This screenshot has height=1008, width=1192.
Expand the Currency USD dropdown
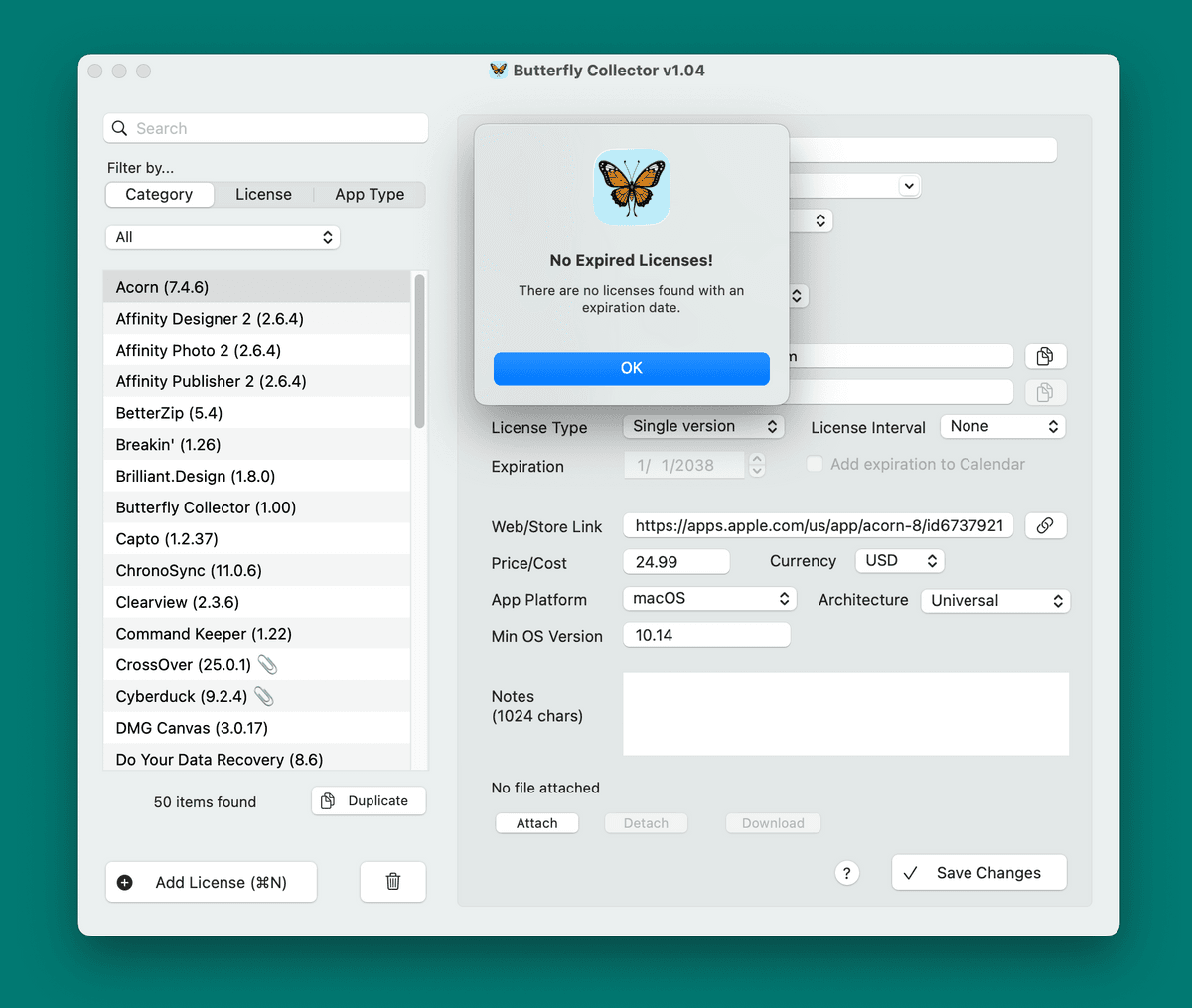[x=899, y=561]
